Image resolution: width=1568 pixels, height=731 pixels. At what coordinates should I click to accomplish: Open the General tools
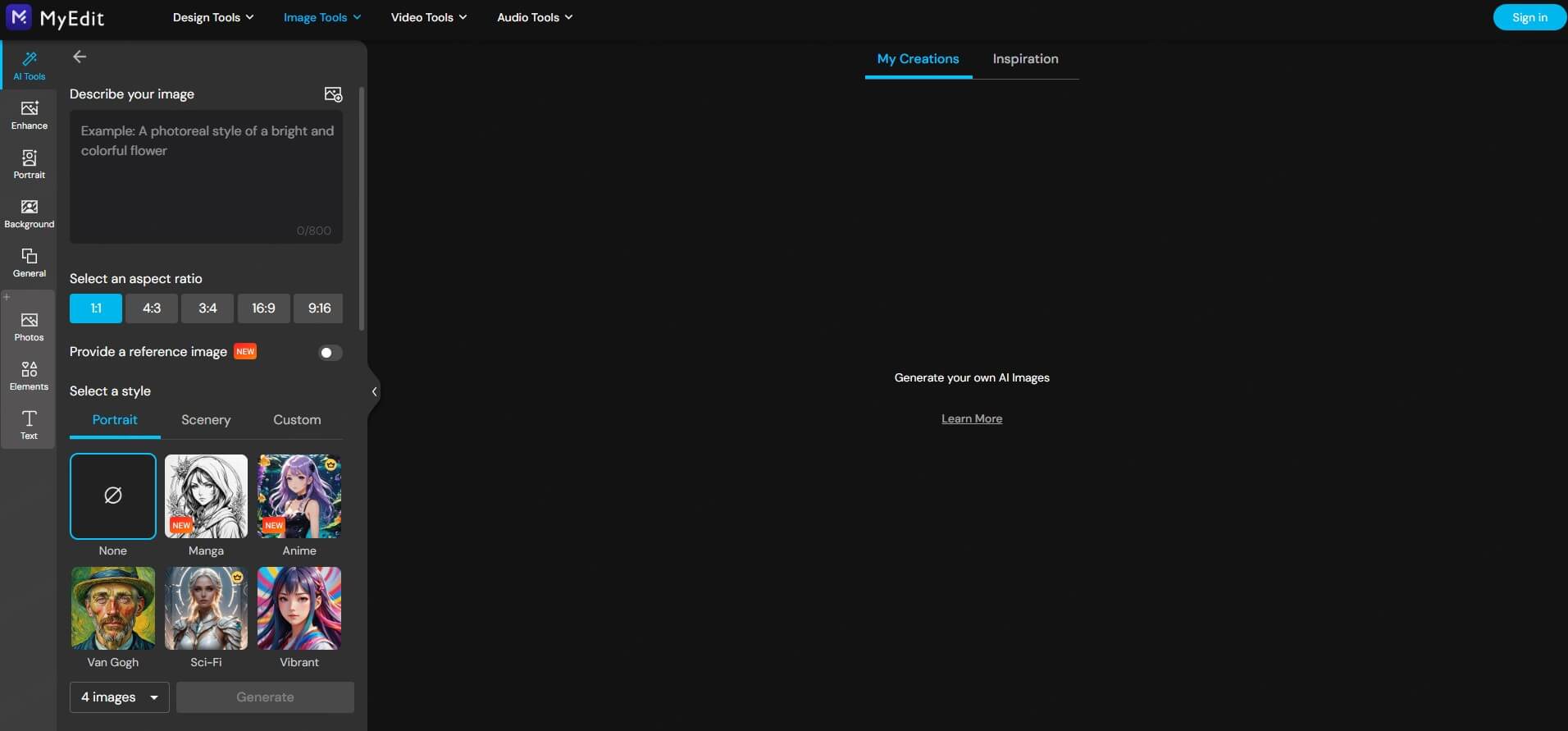30,263
